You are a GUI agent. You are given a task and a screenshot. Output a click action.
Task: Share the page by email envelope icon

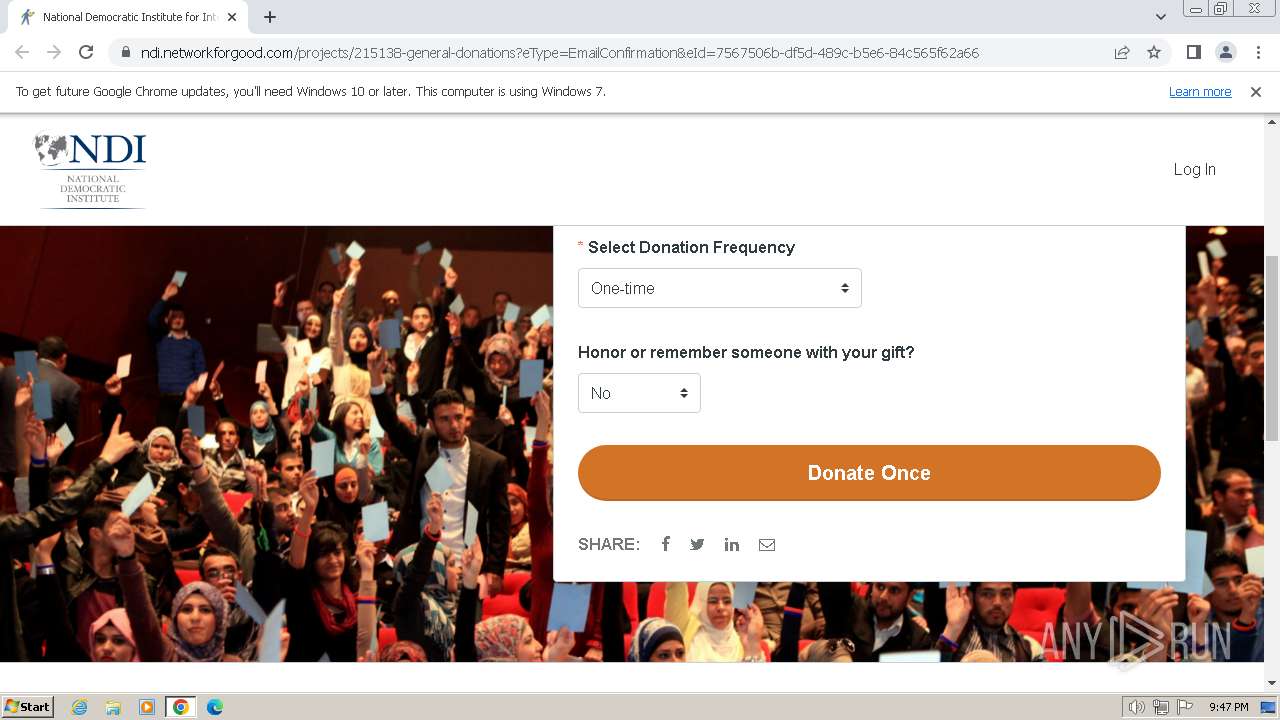[767, 544]
